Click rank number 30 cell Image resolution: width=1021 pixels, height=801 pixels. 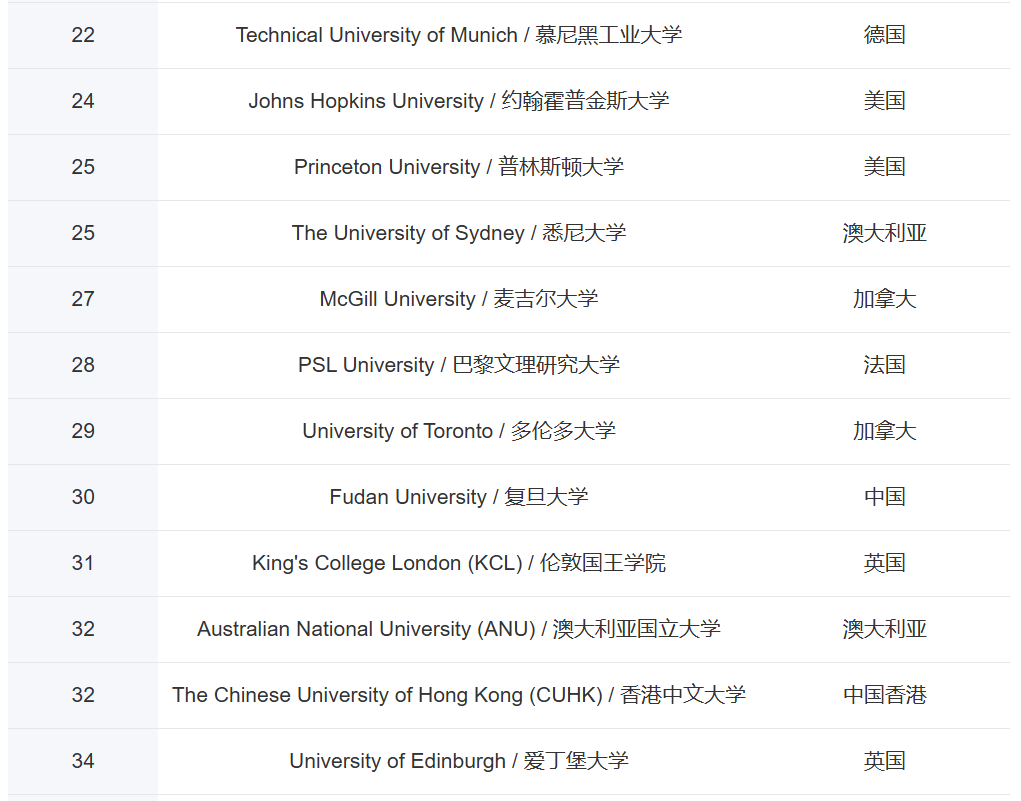83,498
